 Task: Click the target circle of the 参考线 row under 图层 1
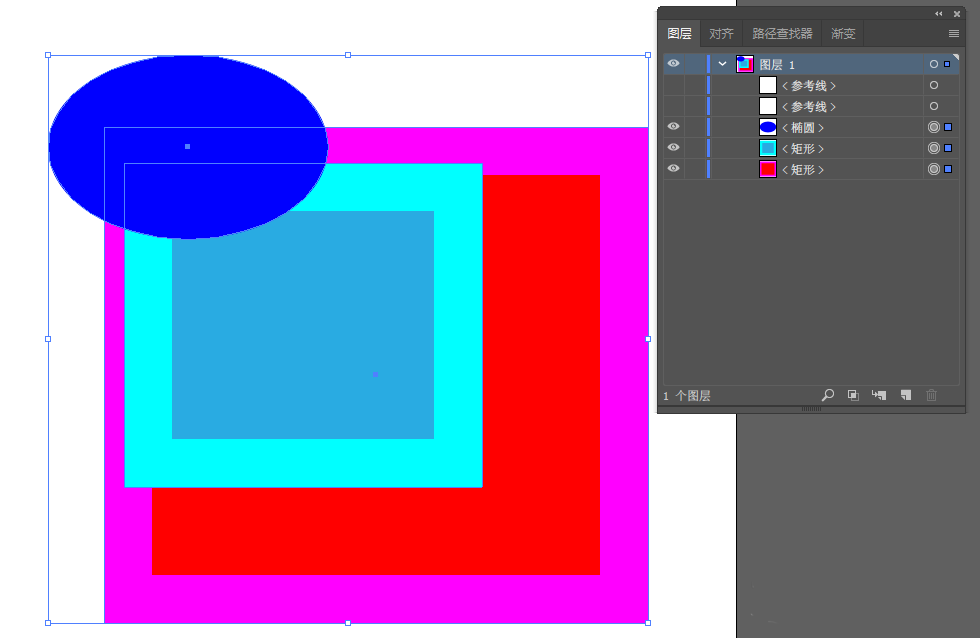(934, 85)
